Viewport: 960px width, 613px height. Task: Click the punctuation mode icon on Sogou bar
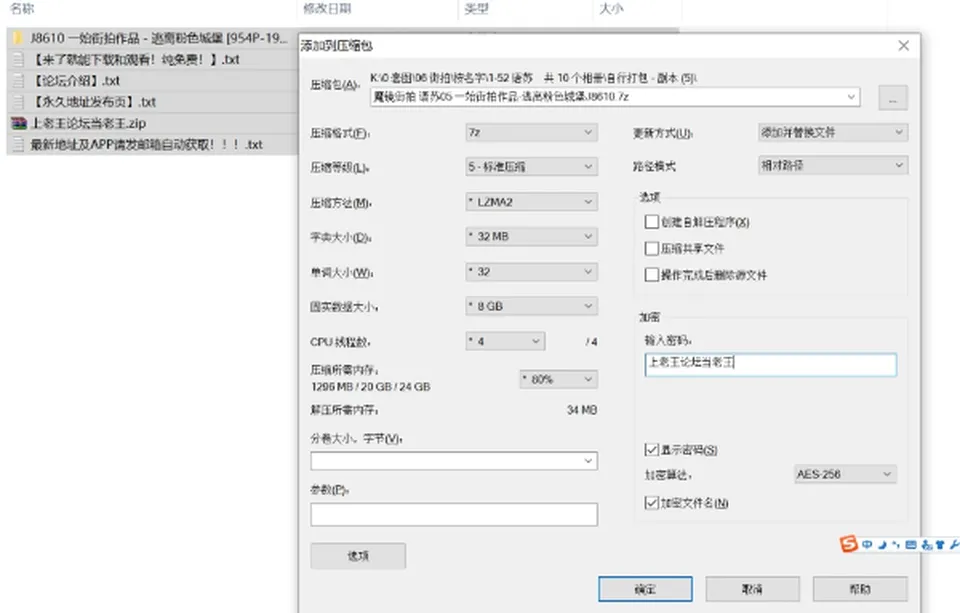pos(896,544)
